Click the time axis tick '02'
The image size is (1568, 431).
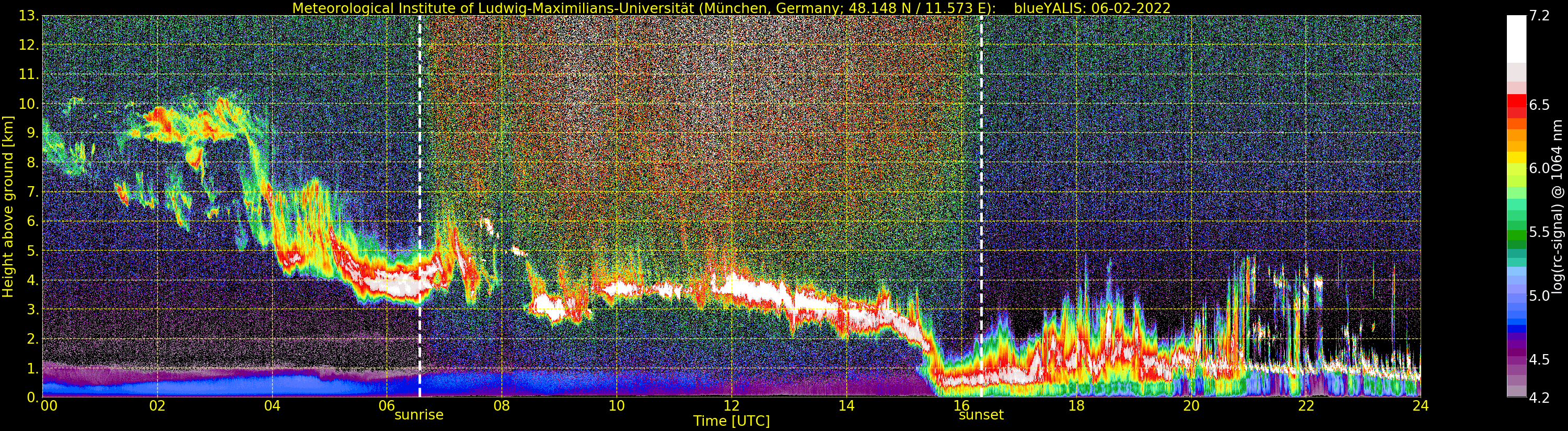pyautogui.click(x=157, y=405)
